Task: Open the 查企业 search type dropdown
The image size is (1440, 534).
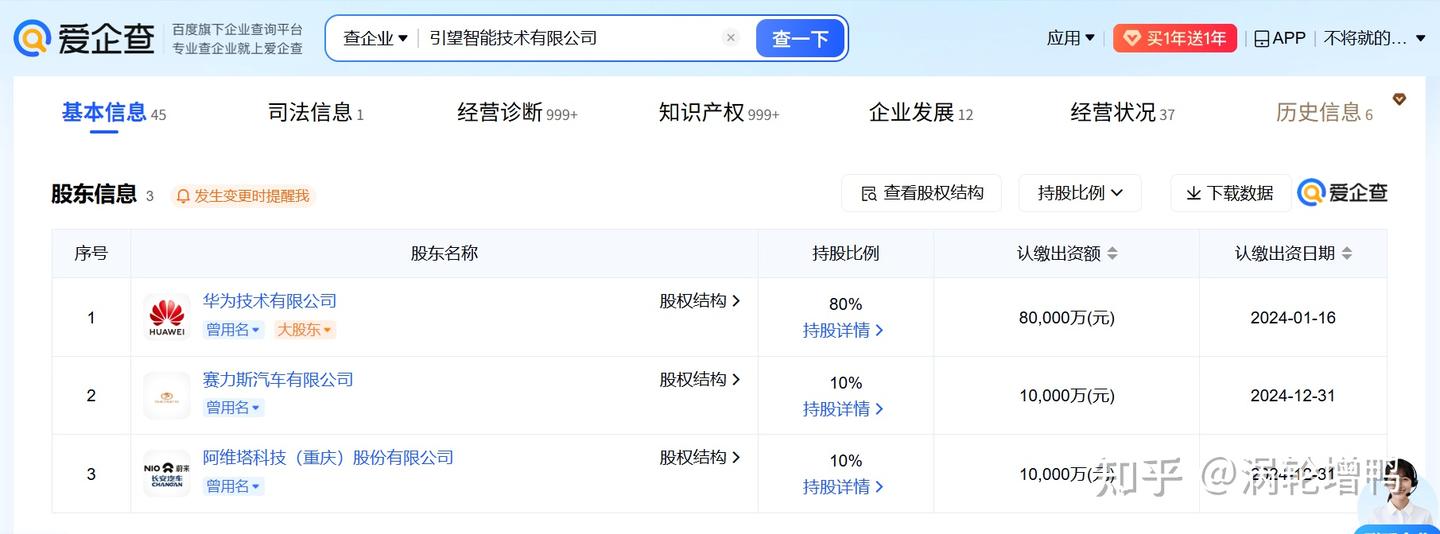Action: coord(375,38)
